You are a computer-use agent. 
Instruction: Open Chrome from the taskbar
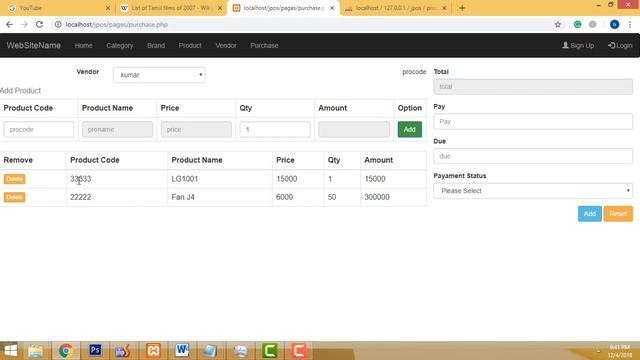[x=65, y=350]
